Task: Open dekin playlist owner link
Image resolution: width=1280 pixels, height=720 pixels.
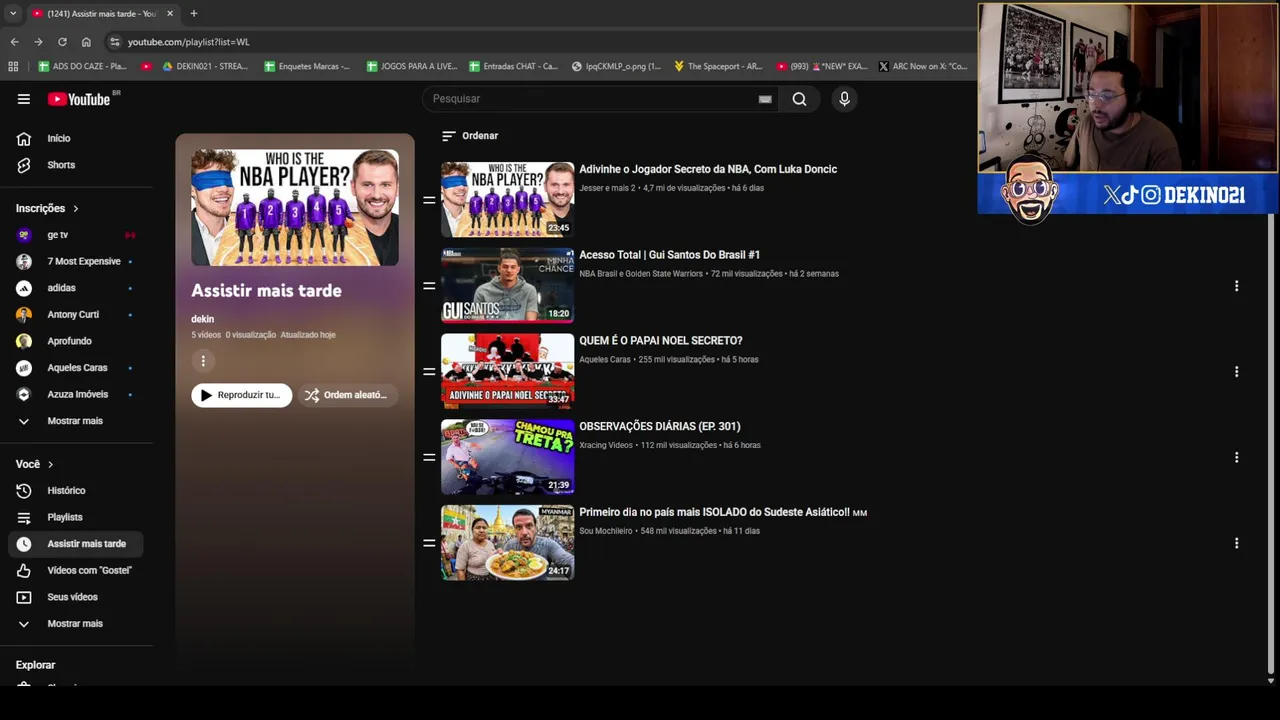Action: click(x=203, y=319)
